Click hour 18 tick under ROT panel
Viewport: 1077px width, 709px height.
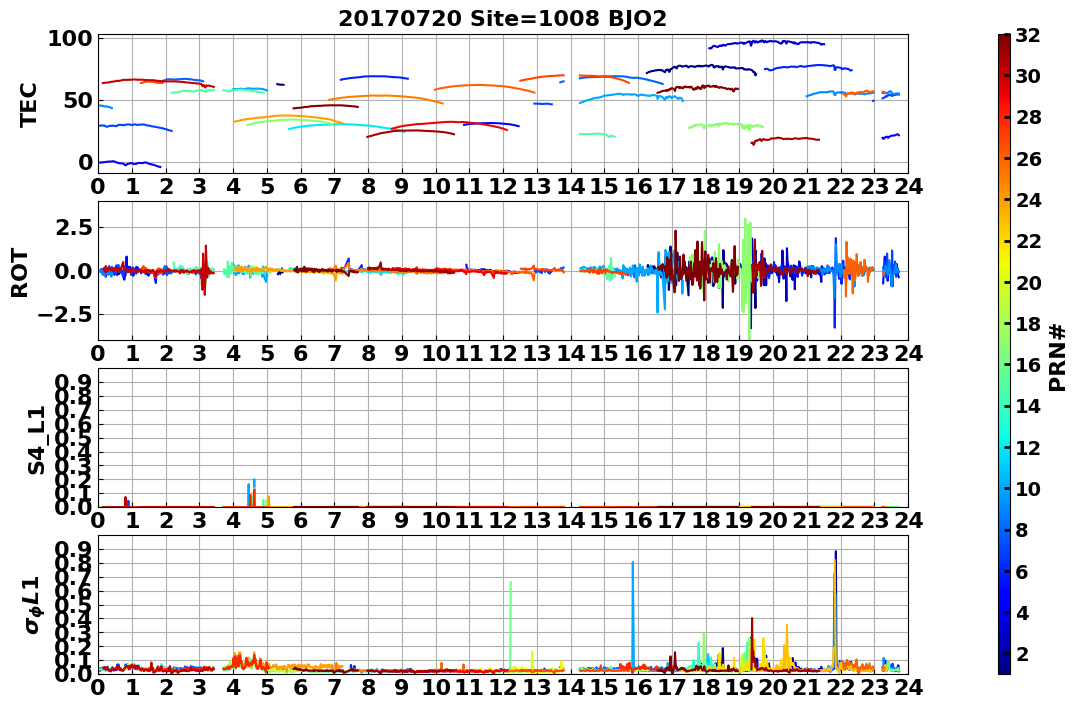(705, 353)
